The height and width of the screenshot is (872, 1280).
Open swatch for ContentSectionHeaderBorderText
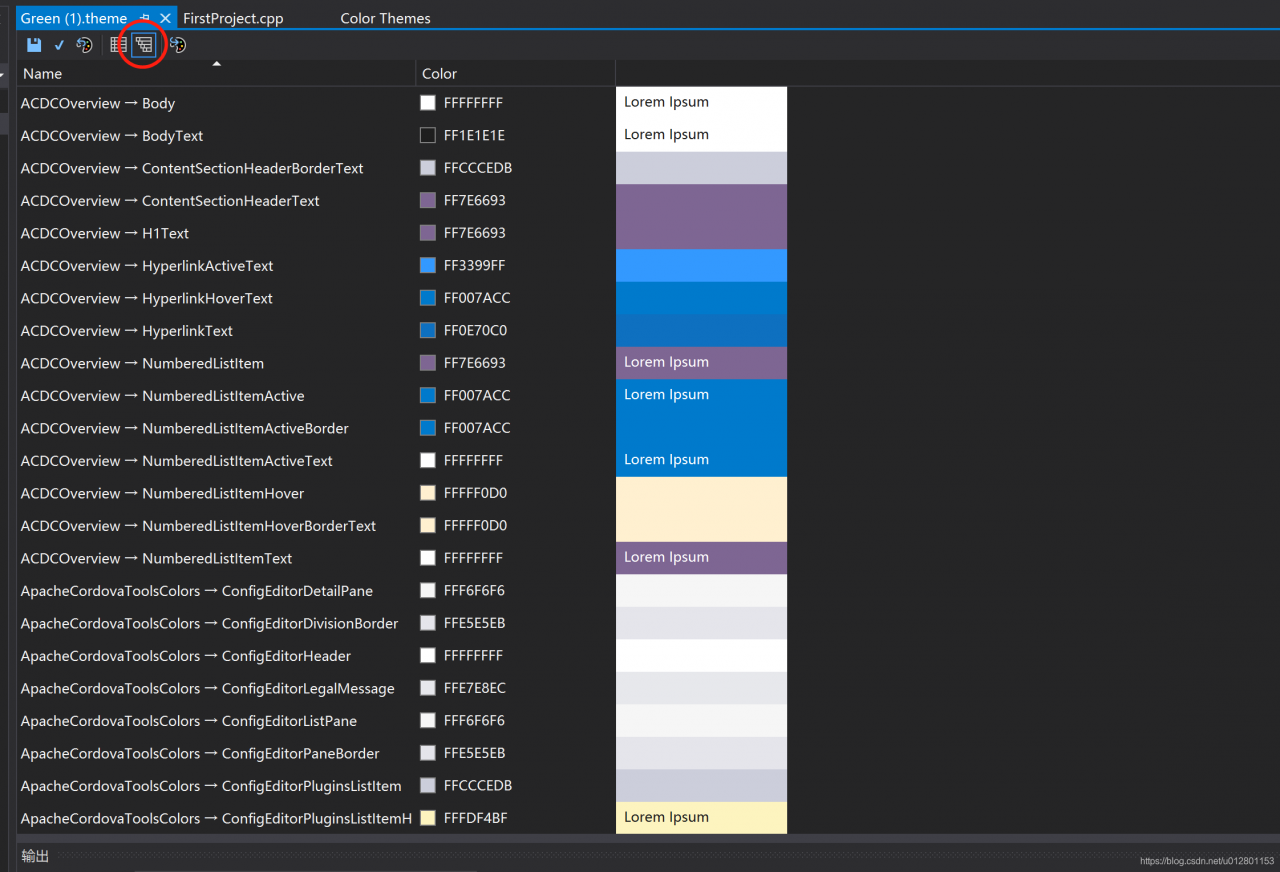pos(428,168)
